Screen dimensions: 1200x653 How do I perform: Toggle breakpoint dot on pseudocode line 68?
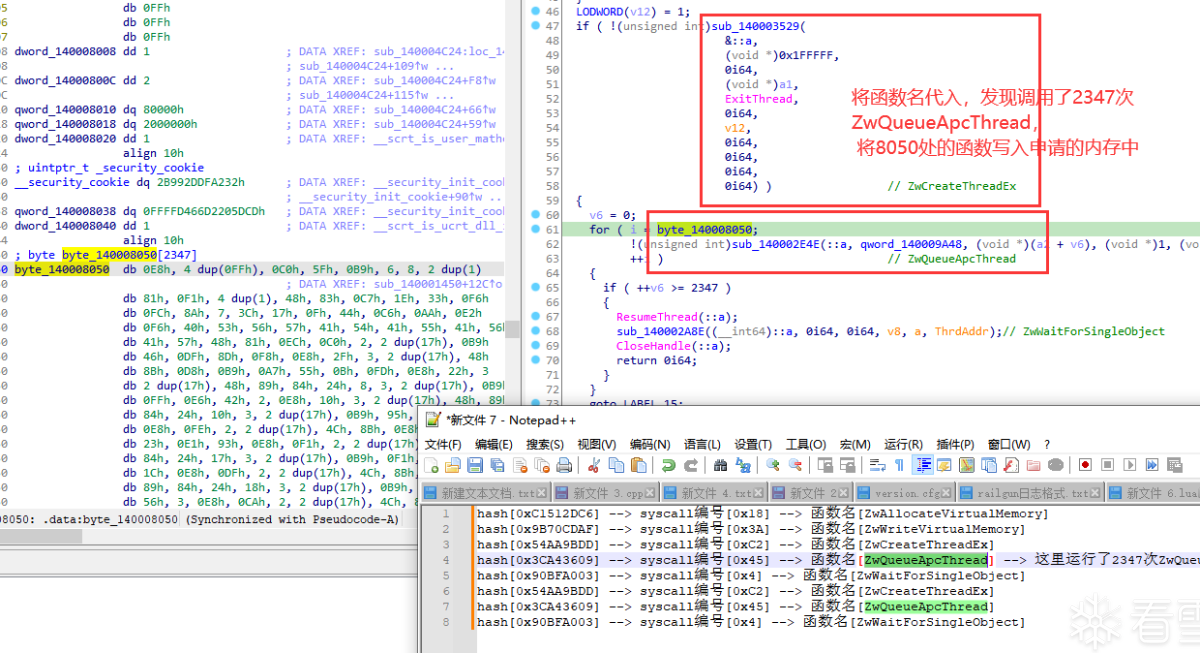(x=536, y=331)
